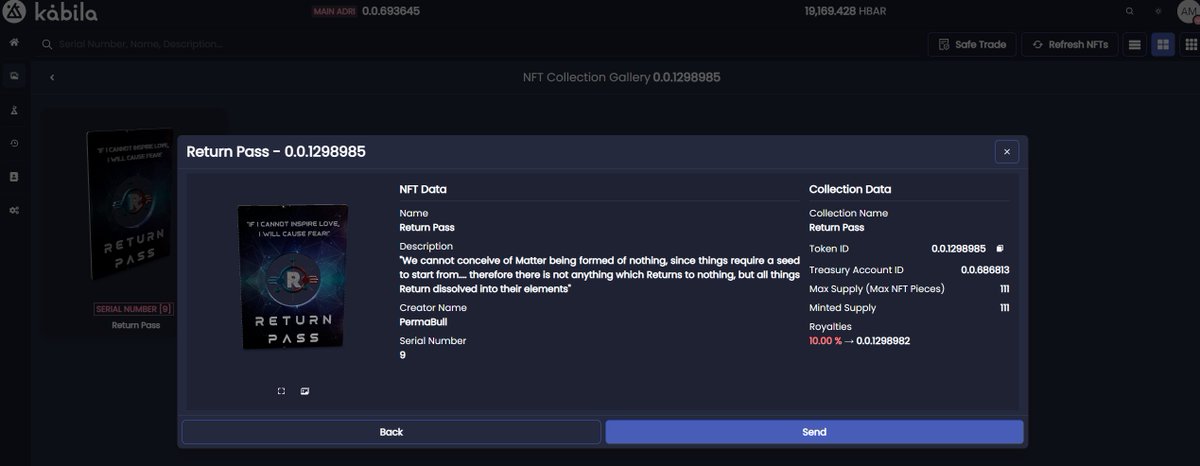The image size is (1200, 466).
Task: Open the NFT gallery sidebar icon
Action: tap(14, 76)
